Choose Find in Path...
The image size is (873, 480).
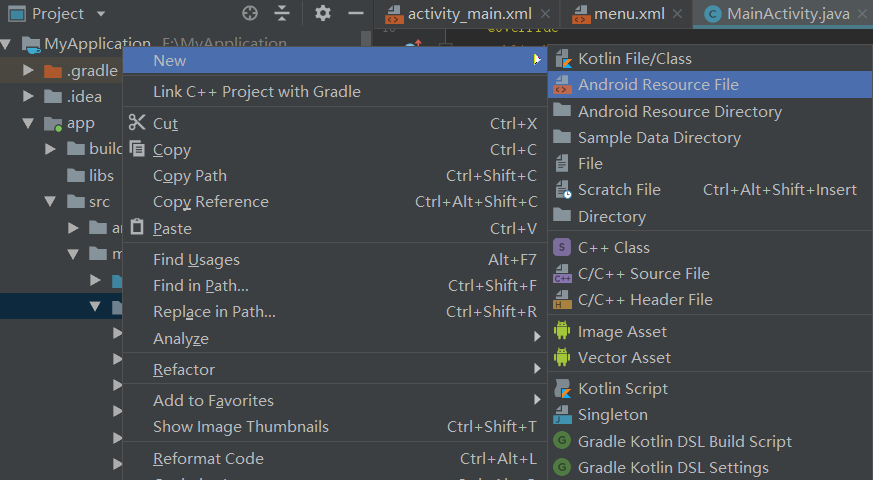pyautogui.click(x=335, y=286)
